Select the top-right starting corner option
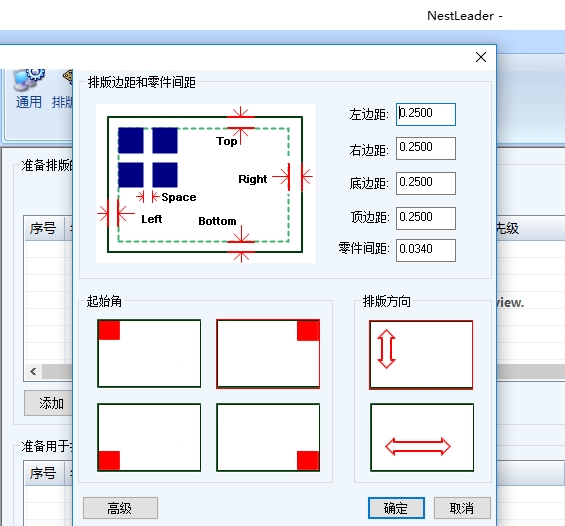 click(x=268, y=353)
